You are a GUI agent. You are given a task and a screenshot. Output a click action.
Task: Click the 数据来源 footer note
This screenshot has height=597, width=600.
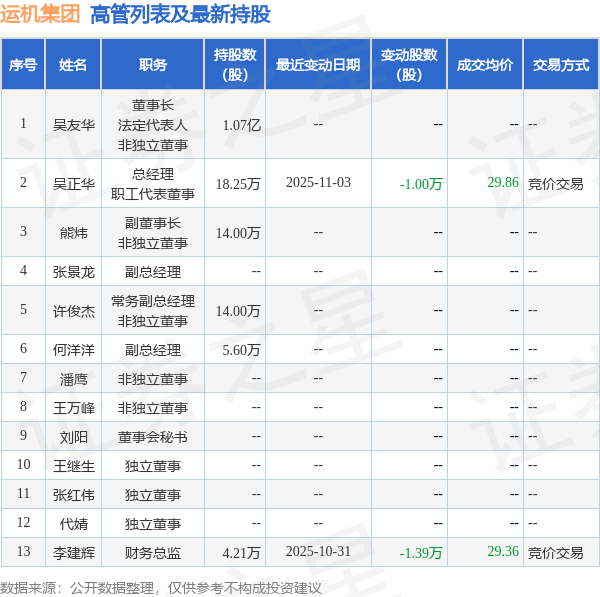[161, 588]
